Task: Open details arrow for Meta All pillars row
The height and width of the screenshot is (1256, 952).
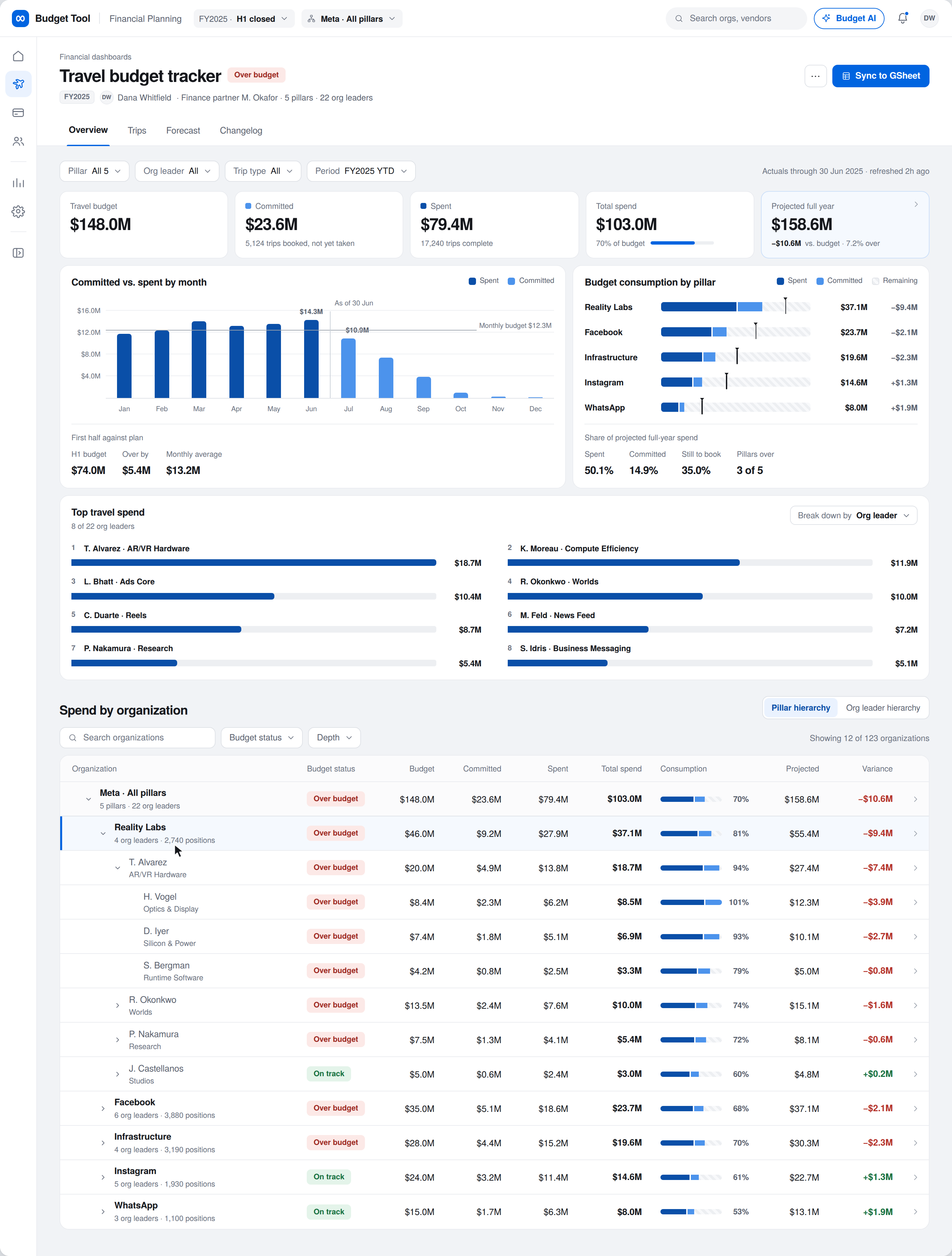Action: pos(915,799)
